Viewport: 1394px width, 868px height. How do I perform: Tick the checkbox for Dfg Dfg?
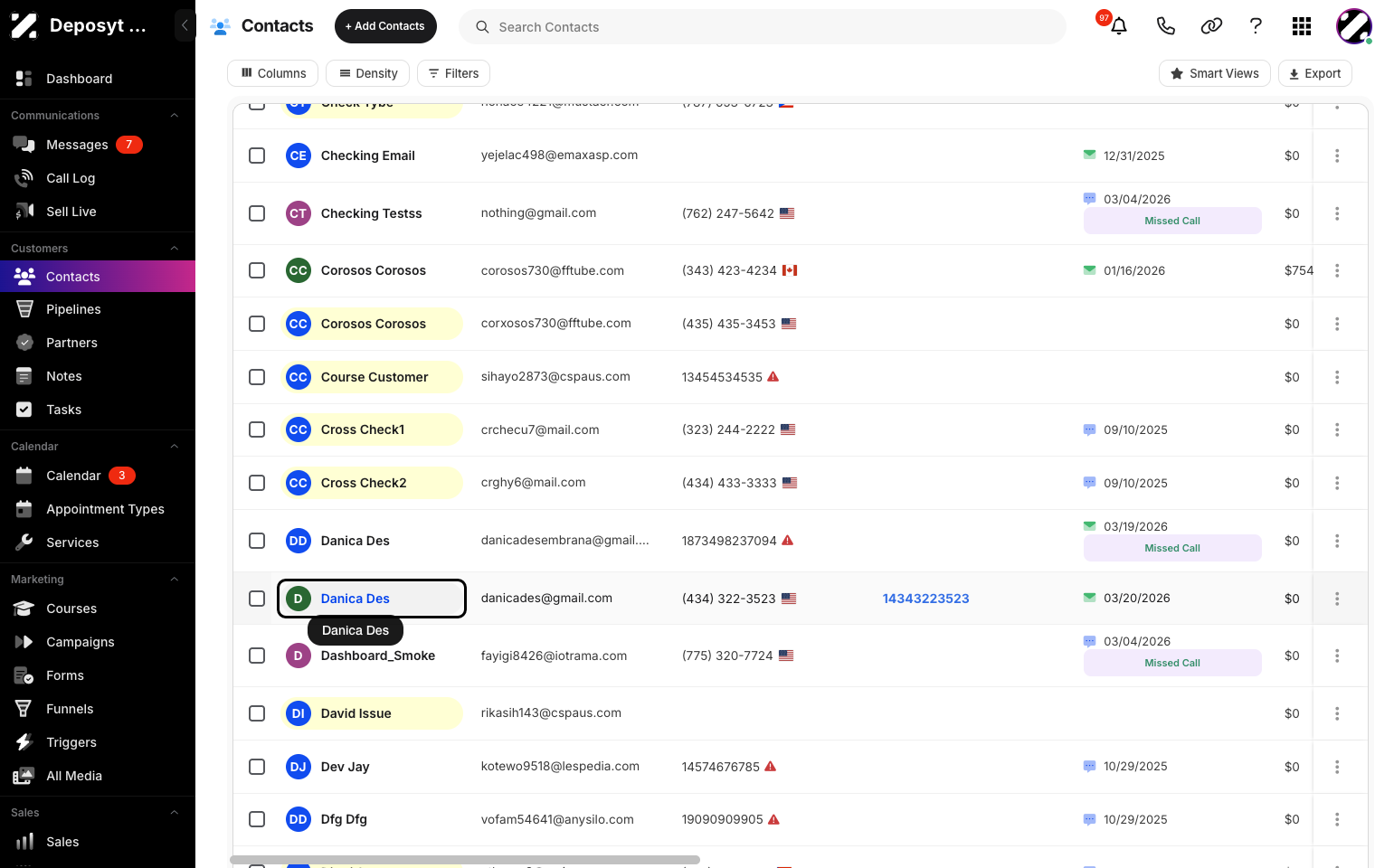click(x=257, y=819)
